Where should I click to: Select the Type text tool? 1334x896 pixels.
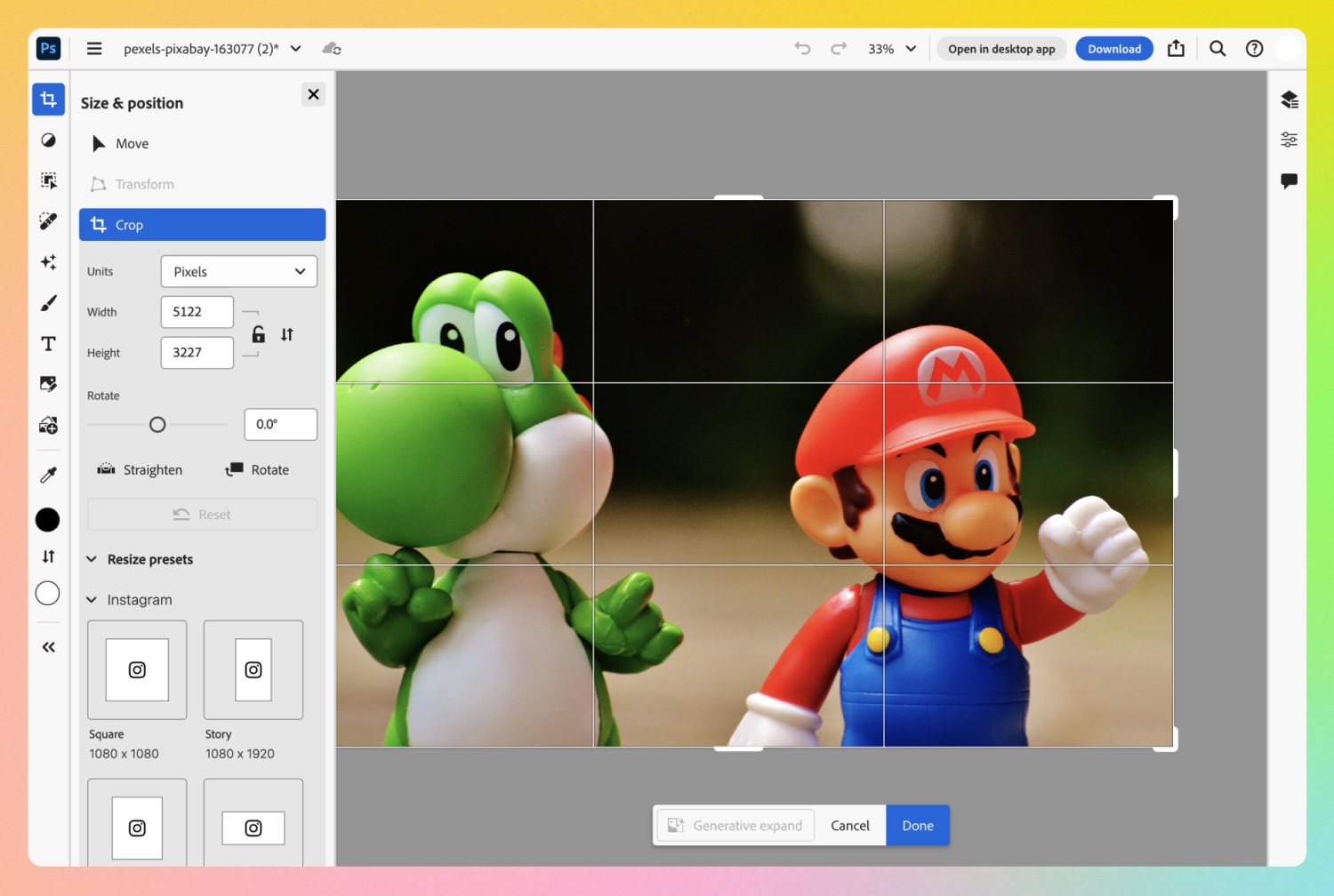tap(48, 344)
